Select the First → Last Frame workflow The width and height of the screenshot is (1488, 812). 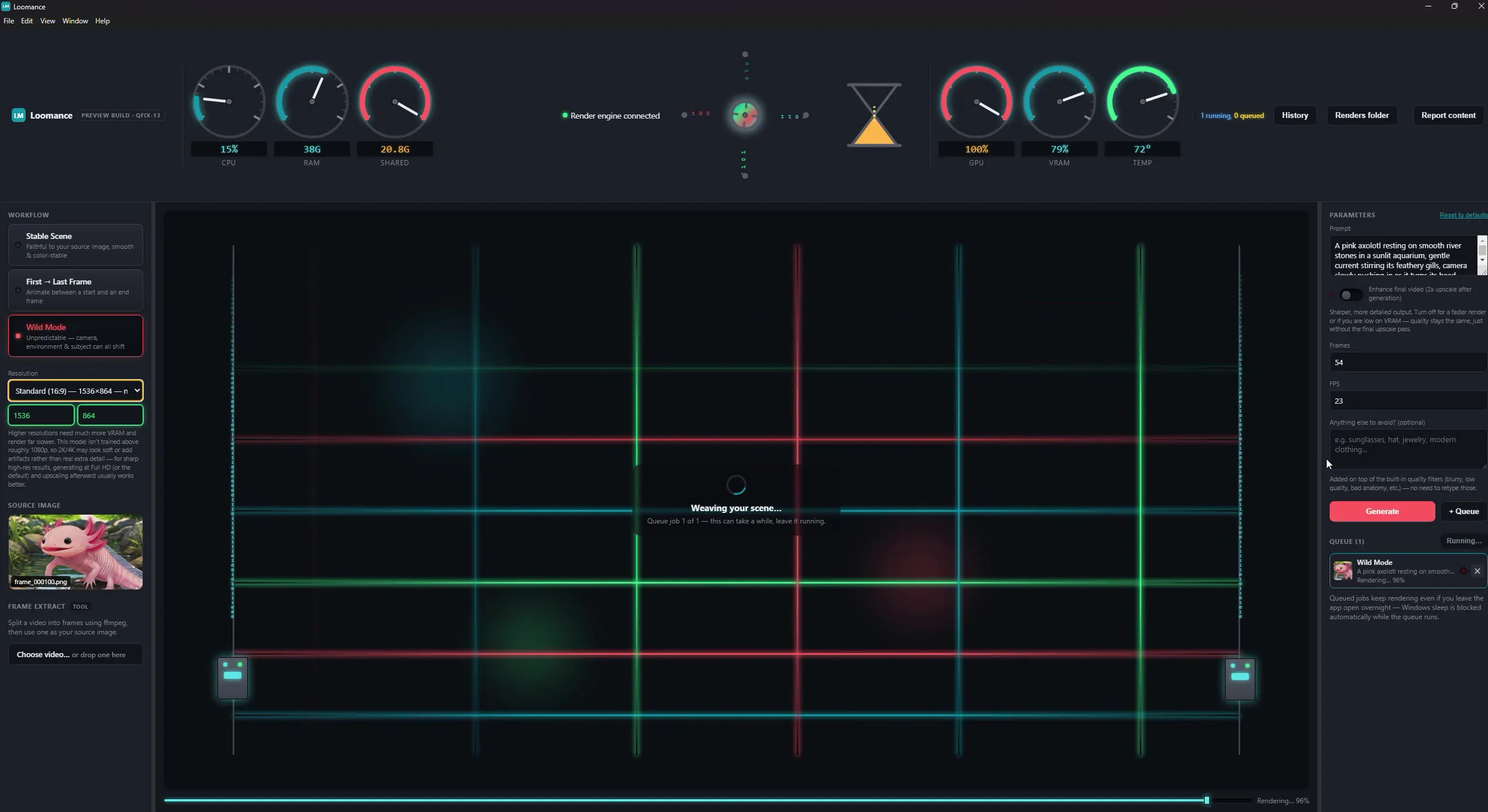coord(75,290)
